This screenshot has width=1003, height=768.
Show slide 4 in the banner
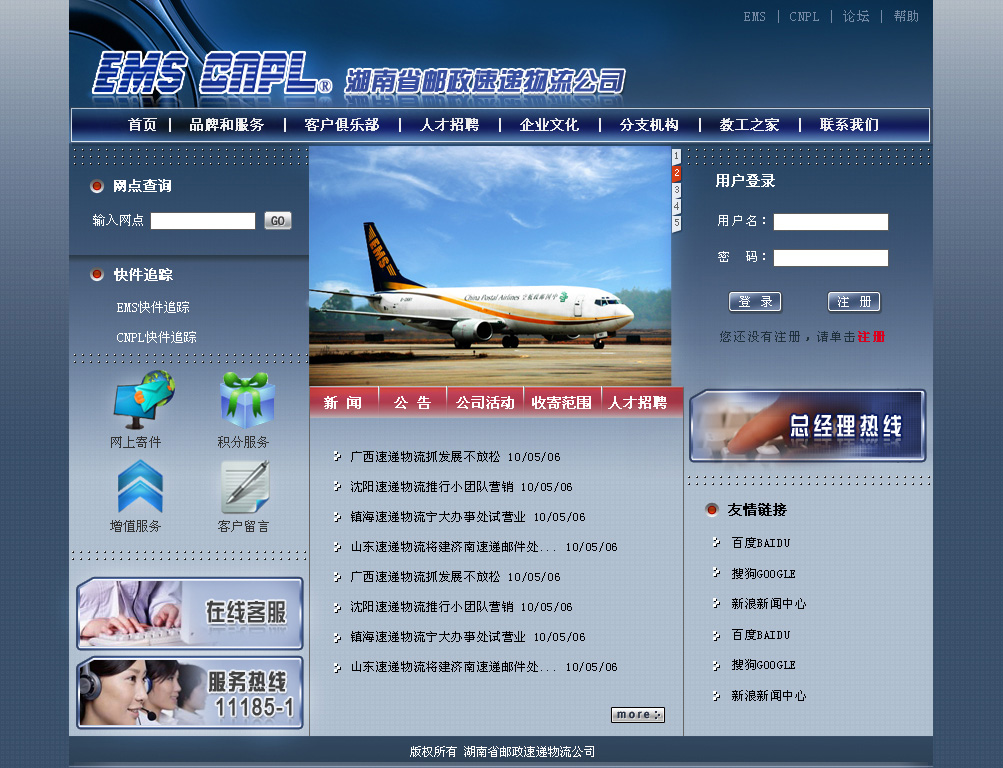pos(676,206)
